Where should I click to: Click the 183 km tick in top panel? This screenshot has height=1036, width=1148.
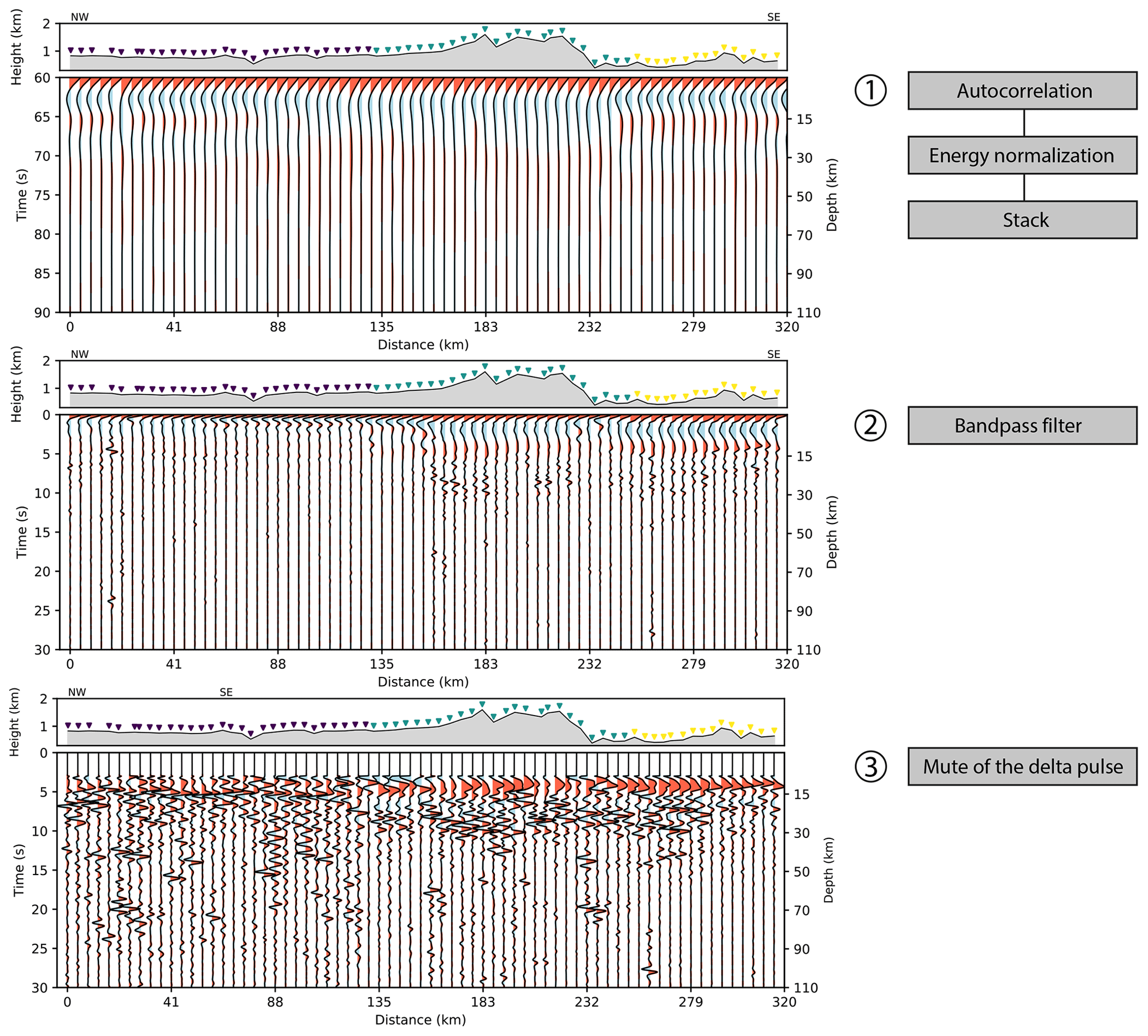[486, 328]
